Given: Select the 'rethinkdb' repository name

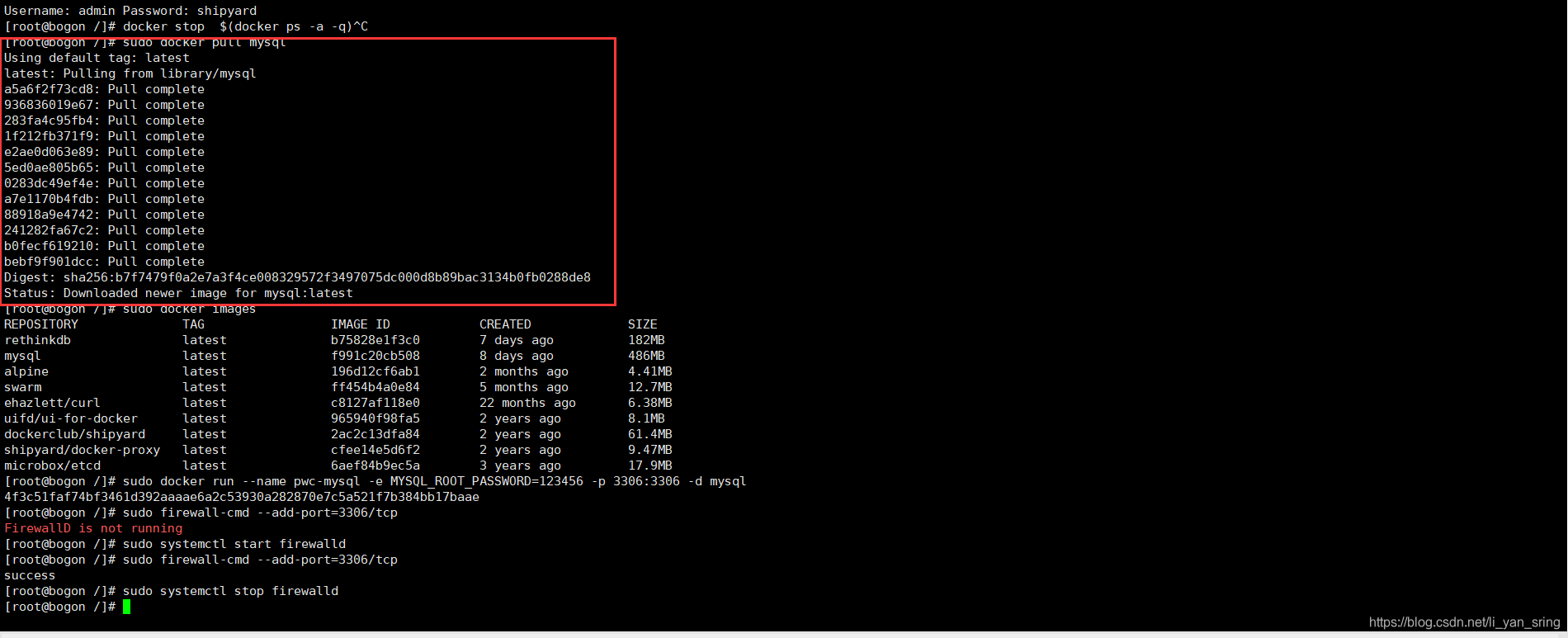Looking at the screenshot, I should point(37,340).
